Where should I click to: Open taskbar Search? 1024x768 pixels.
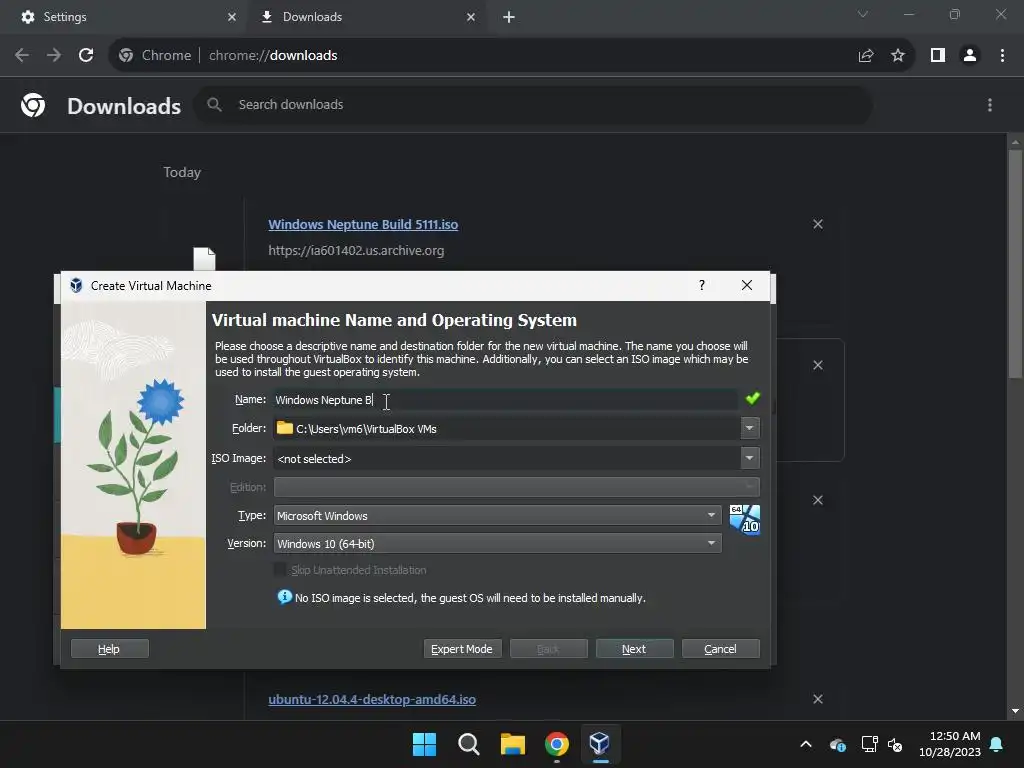[x=469, y=744]
